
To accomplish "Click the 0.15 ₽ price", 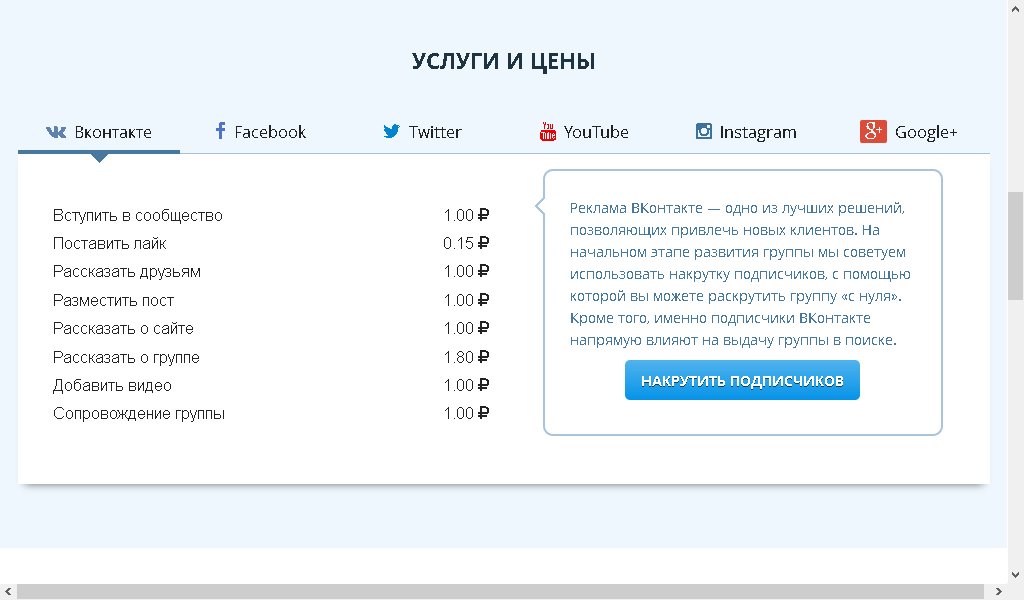I will coord(466,244).
